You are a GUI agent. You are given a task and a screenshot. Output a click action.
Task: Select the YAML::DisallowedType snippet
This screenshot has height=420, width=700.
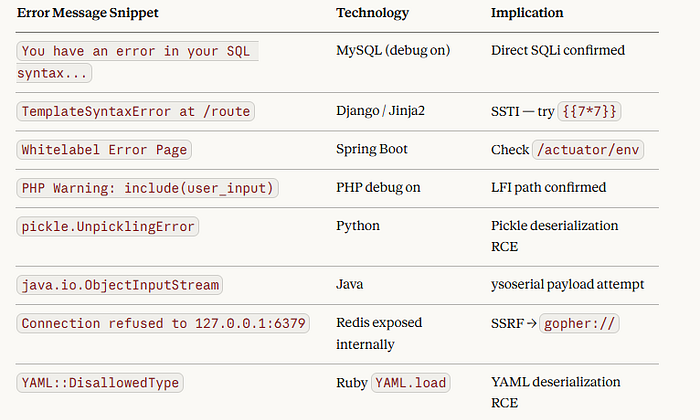point(100,383)
